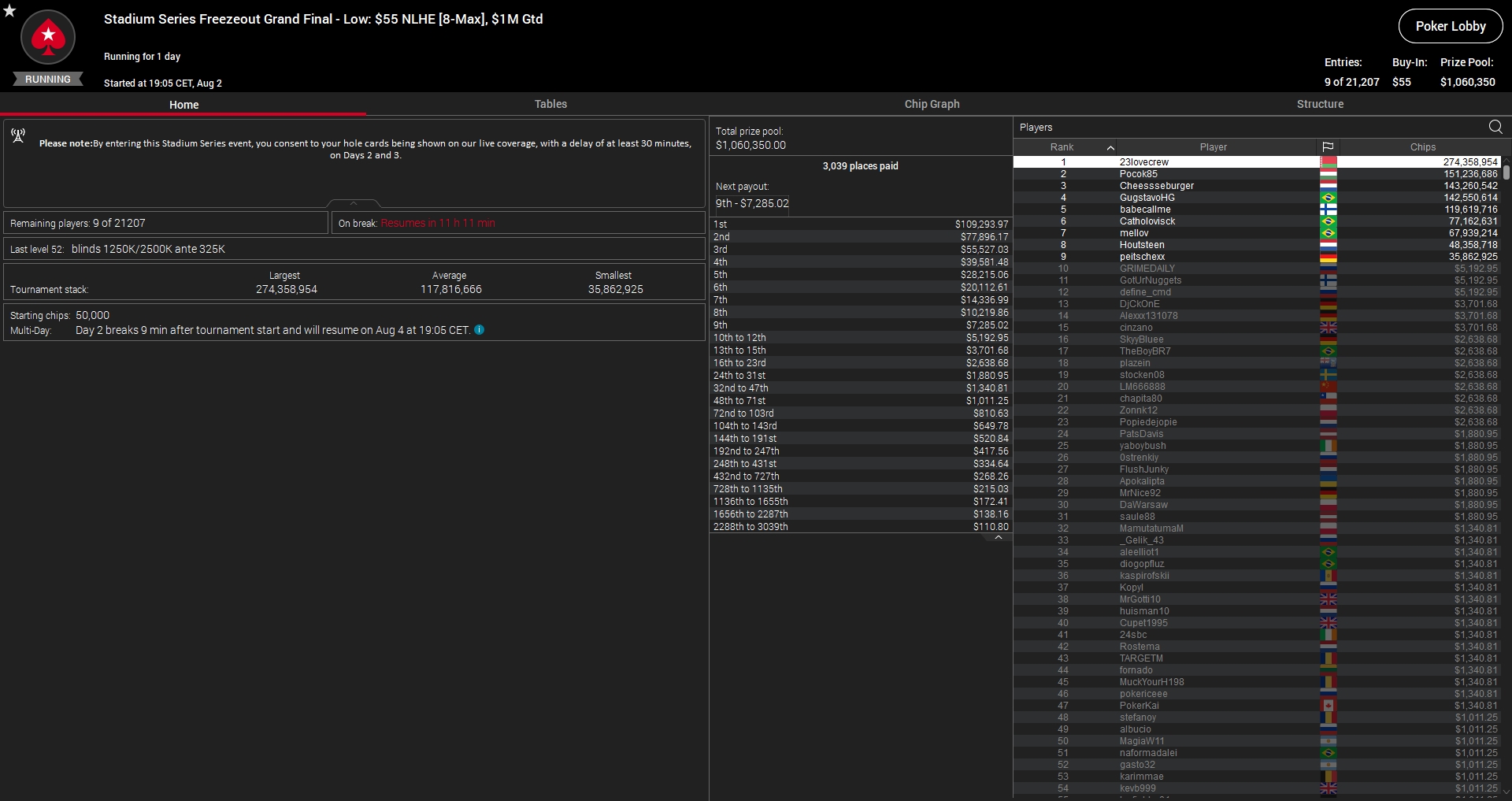Open the Structure tab
The height and width of the screenshot is (801, 1512).
tap(1320, 104)
